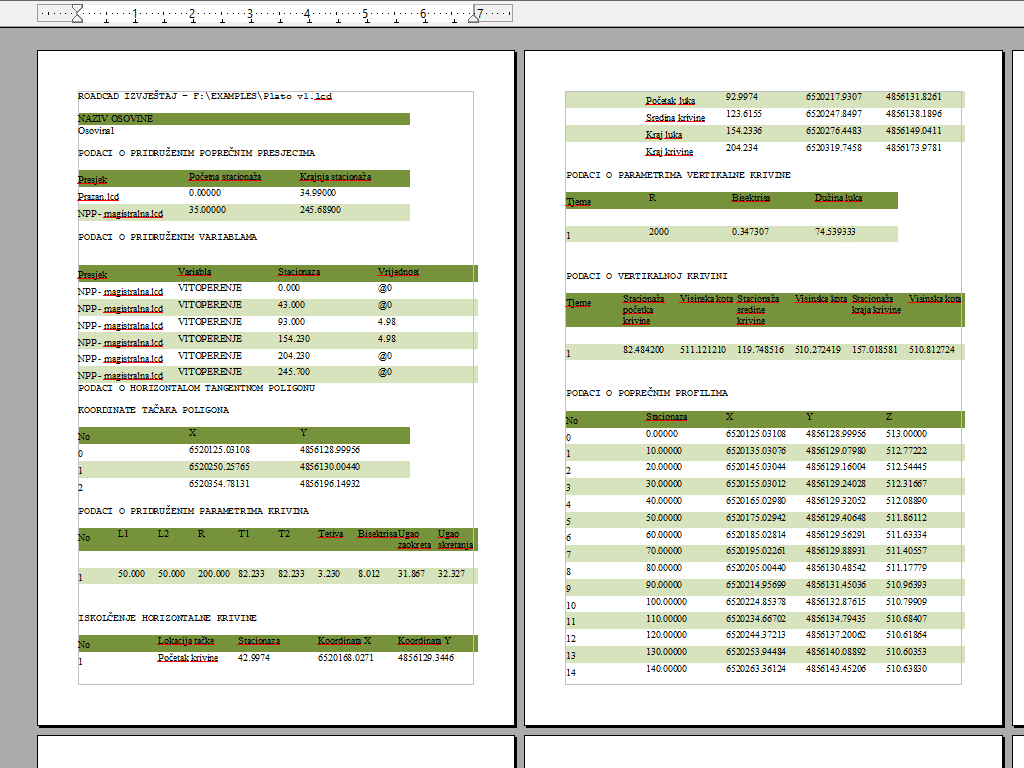This screenshot has width=1024, height=768.
Task: Click the Prazan.lcd table cell
Action: [98, 197]
